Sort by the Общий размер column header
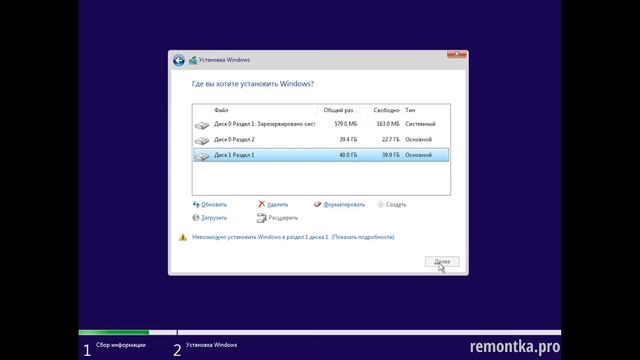 (x=340, y=110)
